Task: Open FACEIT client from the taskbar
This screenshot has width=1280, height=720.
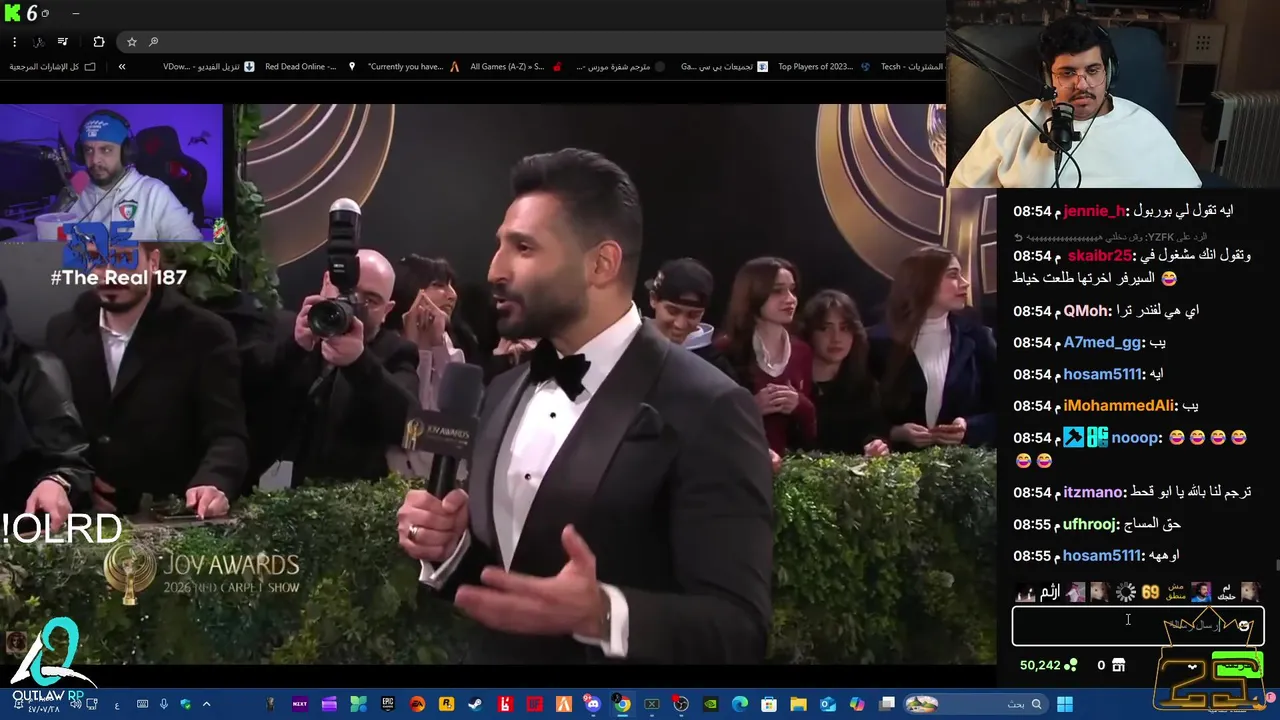Action: [x=564, y=704]
